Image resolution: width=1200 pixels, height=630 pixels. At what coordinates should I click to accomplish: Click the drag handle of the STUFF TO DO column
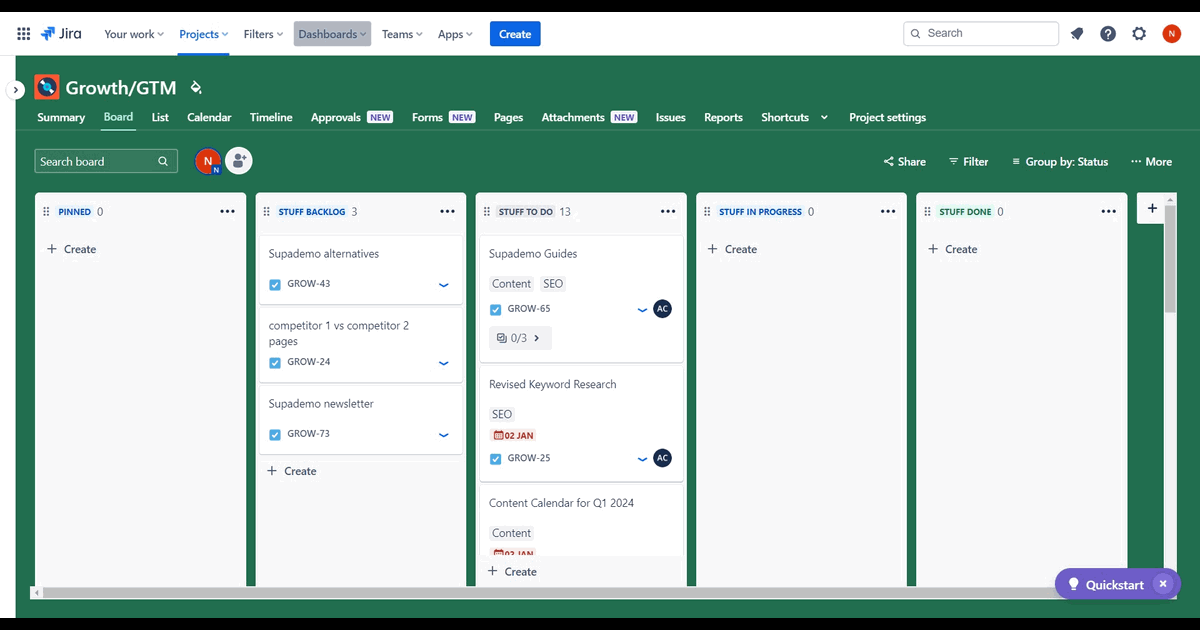tap(487, 212)
